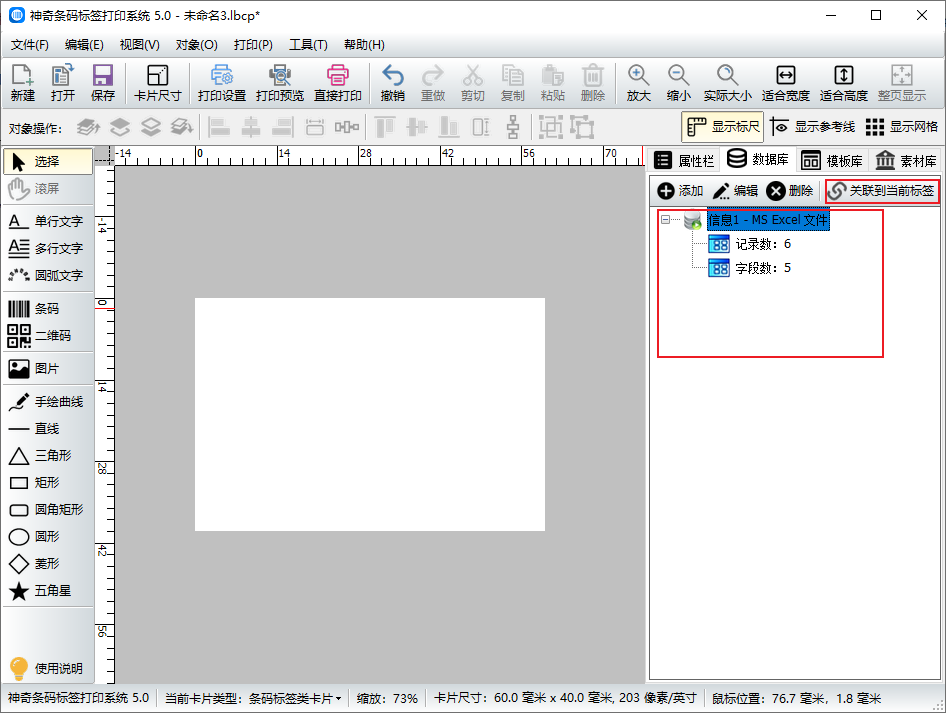
Task: Collapse the 信息1 database tree node
Action: click(x=665, y=220)
